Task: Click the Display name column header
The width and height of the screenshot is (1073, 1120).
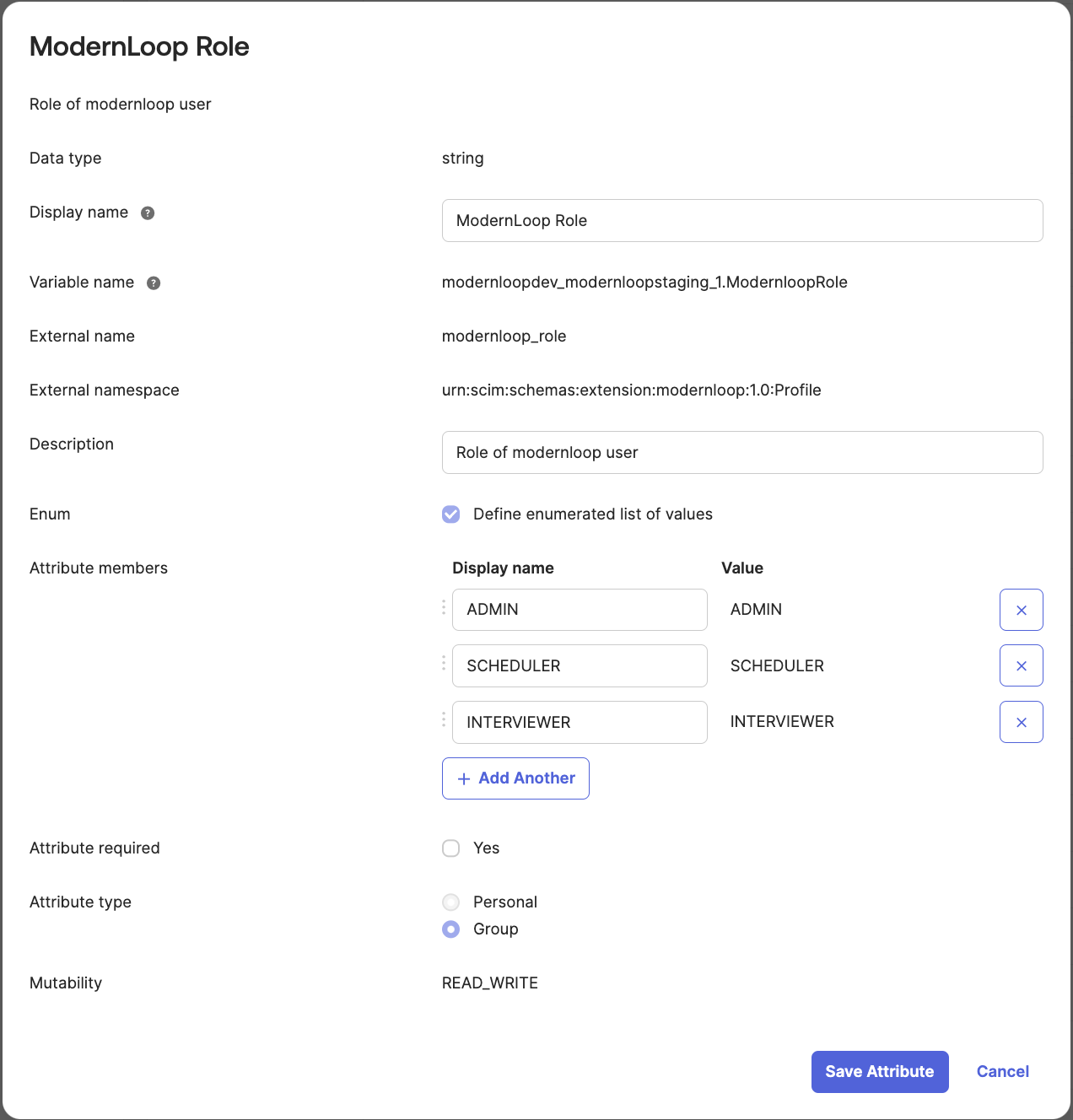Action: 503,568
